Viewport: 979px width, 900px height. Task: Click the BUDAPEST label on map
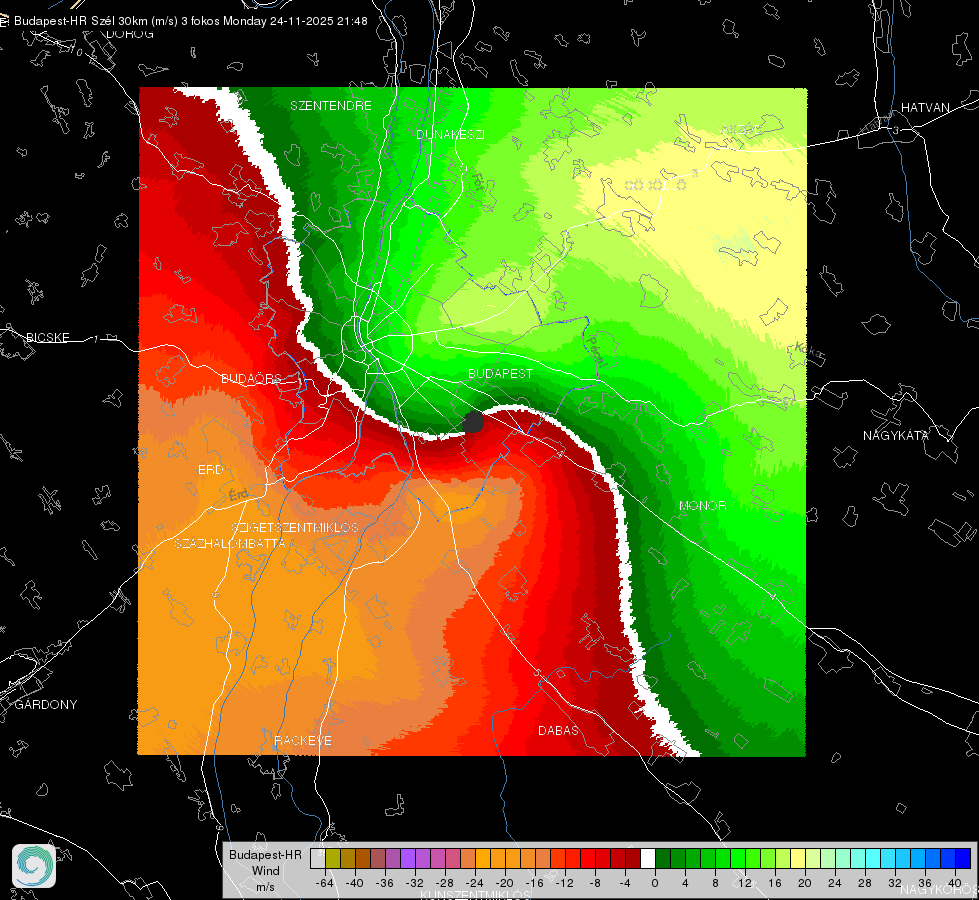click(x=500, y=373)
